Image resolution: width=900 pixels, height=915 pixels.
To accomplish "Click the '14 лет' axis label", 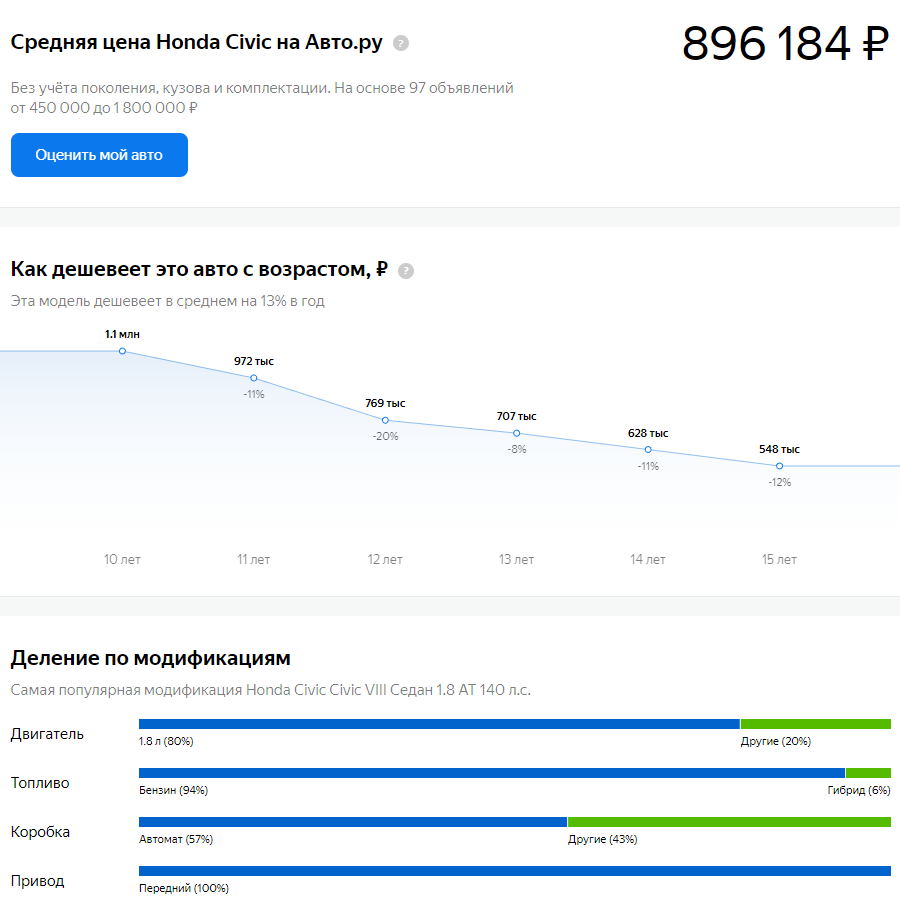I will click(648, 560).
